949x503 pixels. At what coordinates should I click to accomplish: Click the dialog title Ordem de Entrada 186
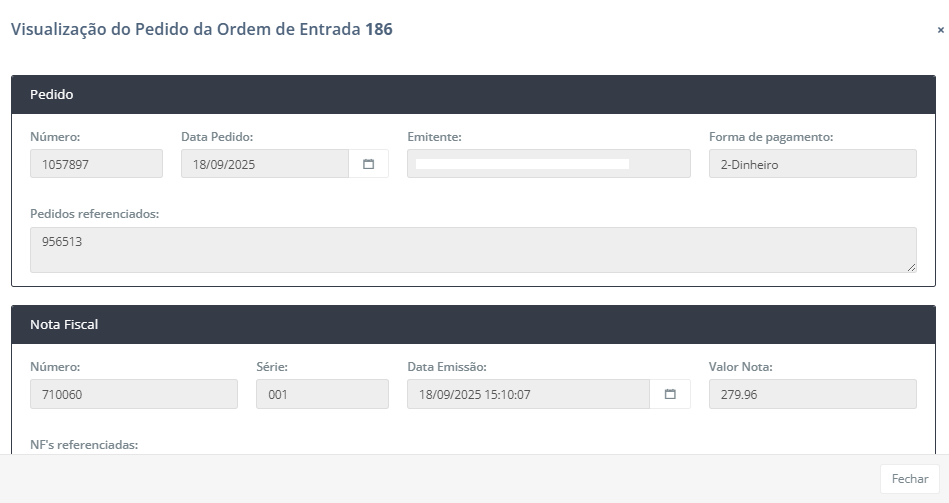tap(201, 30)
